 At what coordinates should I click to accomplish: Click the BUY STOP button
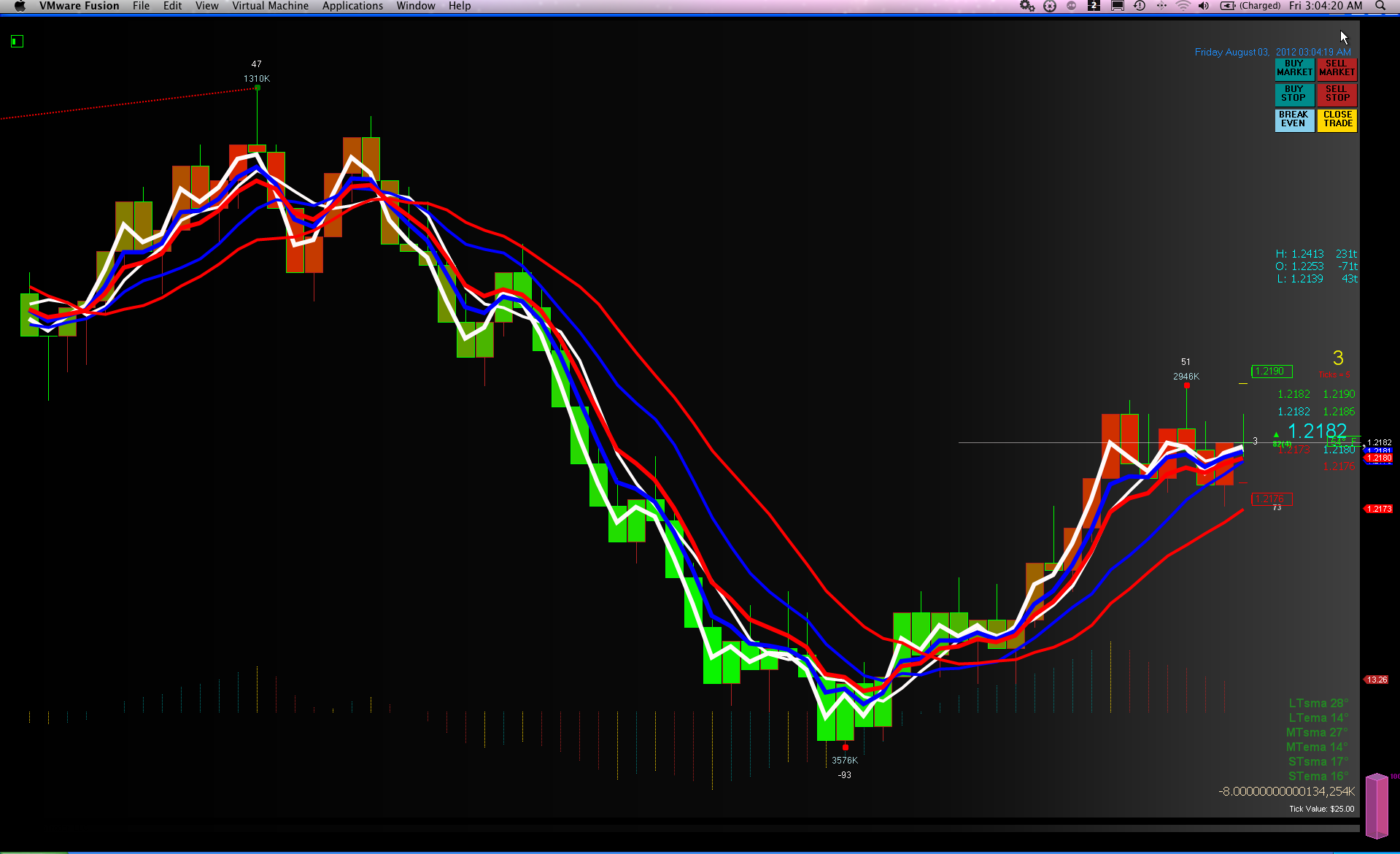(1294, 94)
